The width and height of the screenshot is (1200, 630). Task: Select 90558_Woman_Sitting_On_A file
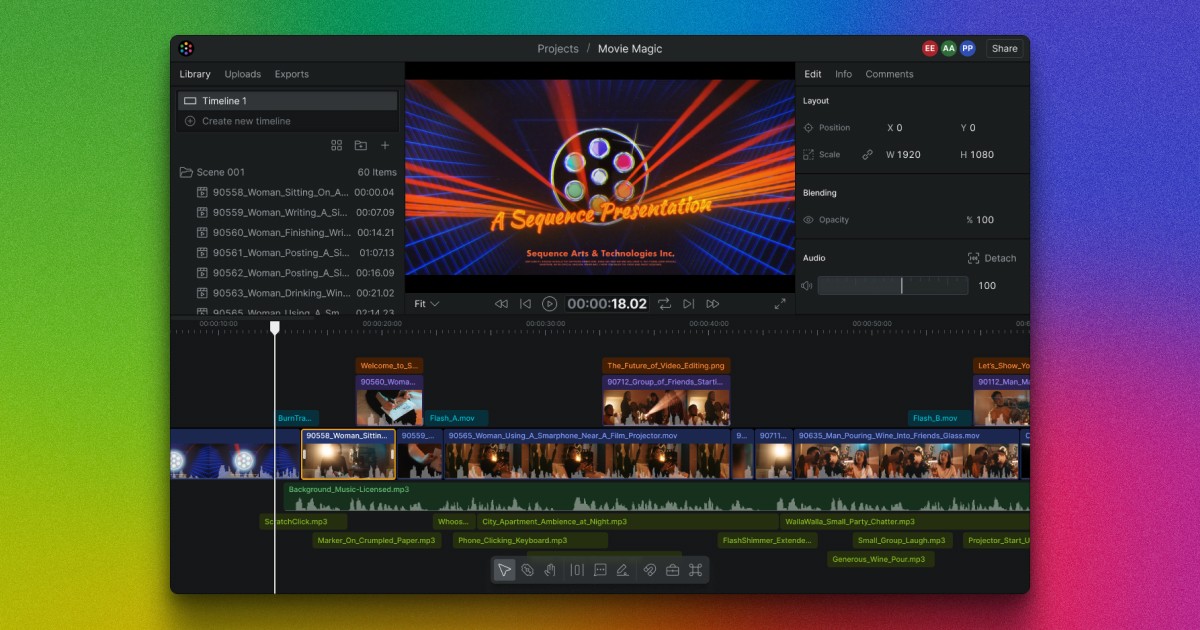[295, 192]
